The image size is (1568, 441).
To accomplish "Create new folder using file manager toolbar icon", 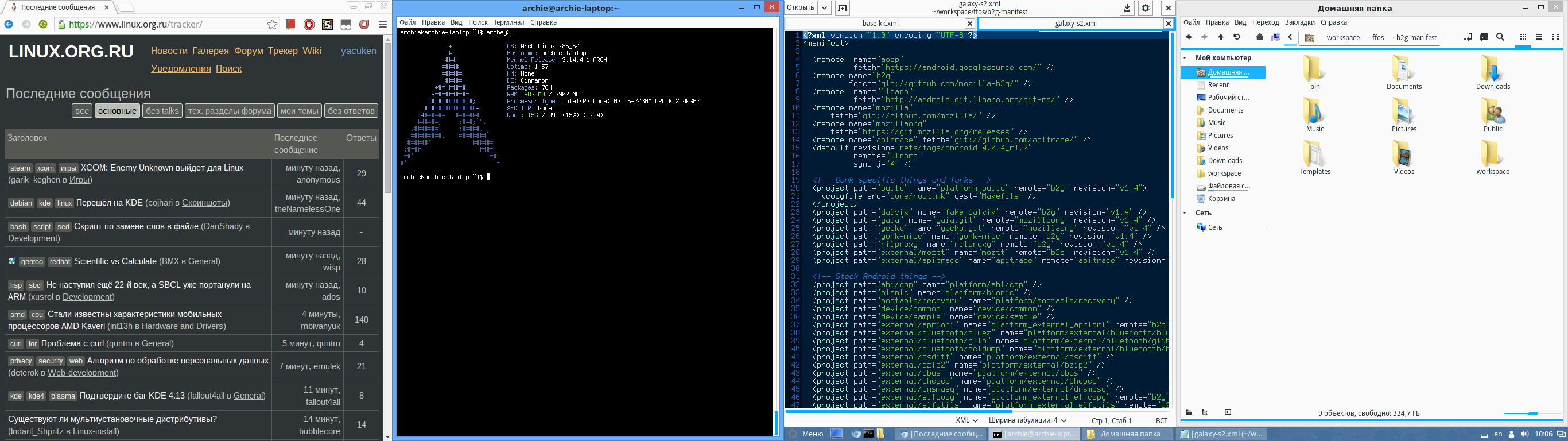I will (1484, 37).
